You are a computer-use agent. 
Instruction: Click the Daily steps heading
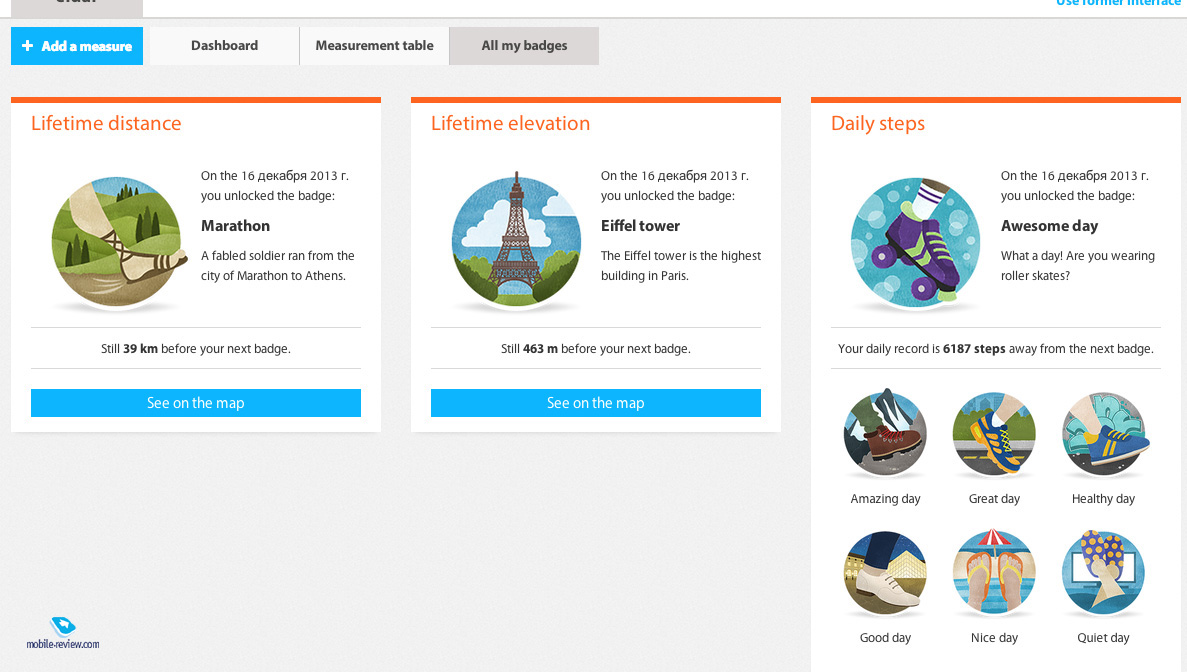[x=877, y=124]
